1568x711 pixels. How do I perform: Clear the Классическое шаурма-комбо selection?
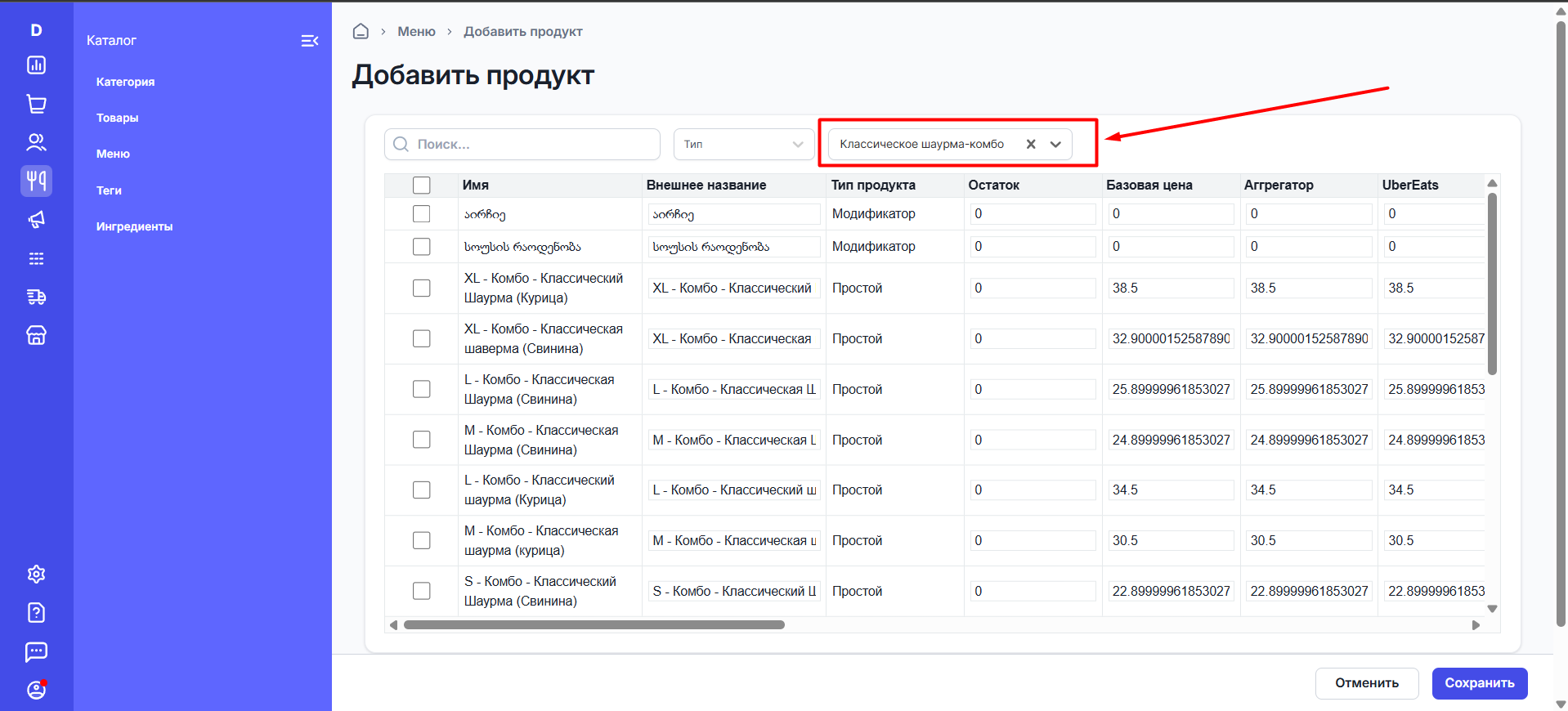pyautogui.click(x=1031, y=145)
